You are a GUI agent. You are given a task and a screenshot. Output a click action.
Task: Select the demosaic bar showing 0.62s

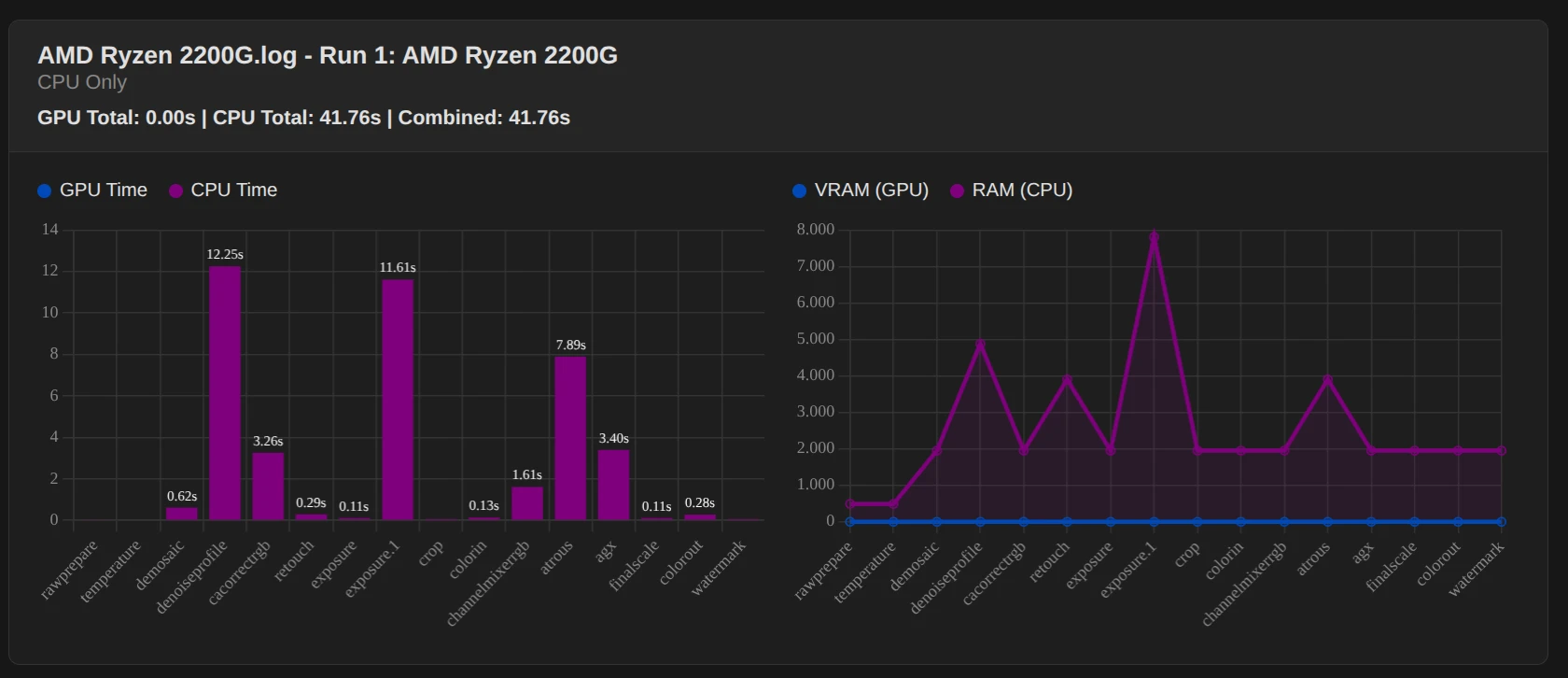[x=182, y=514]
